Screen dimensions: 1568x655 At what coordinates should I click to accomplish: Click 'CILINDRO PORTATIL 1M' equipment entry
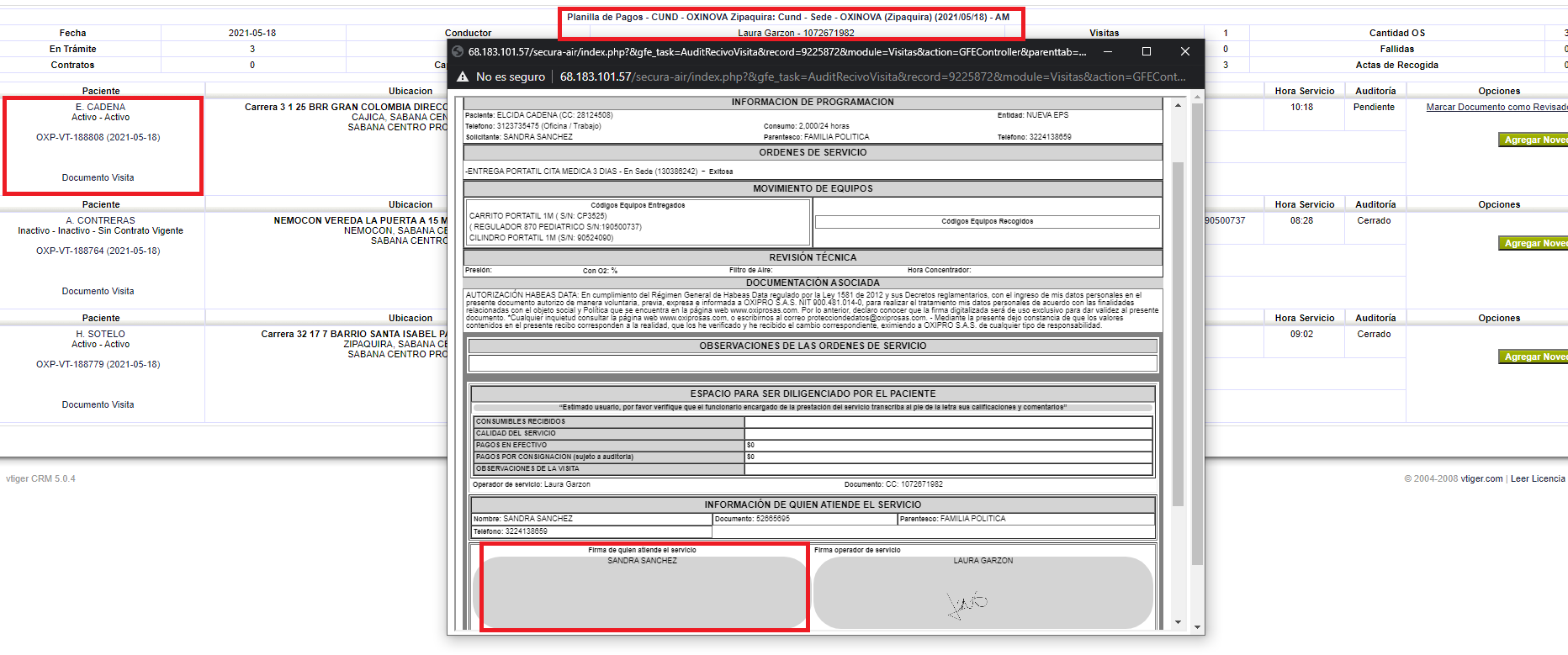[x=541, y=238]
